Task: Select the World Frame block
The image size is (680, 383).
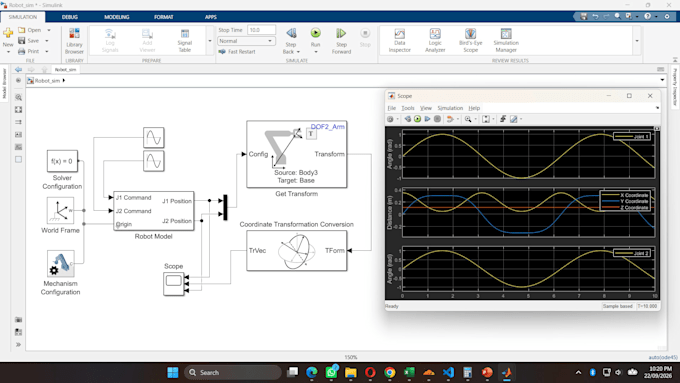Action: tap(60, 211)
